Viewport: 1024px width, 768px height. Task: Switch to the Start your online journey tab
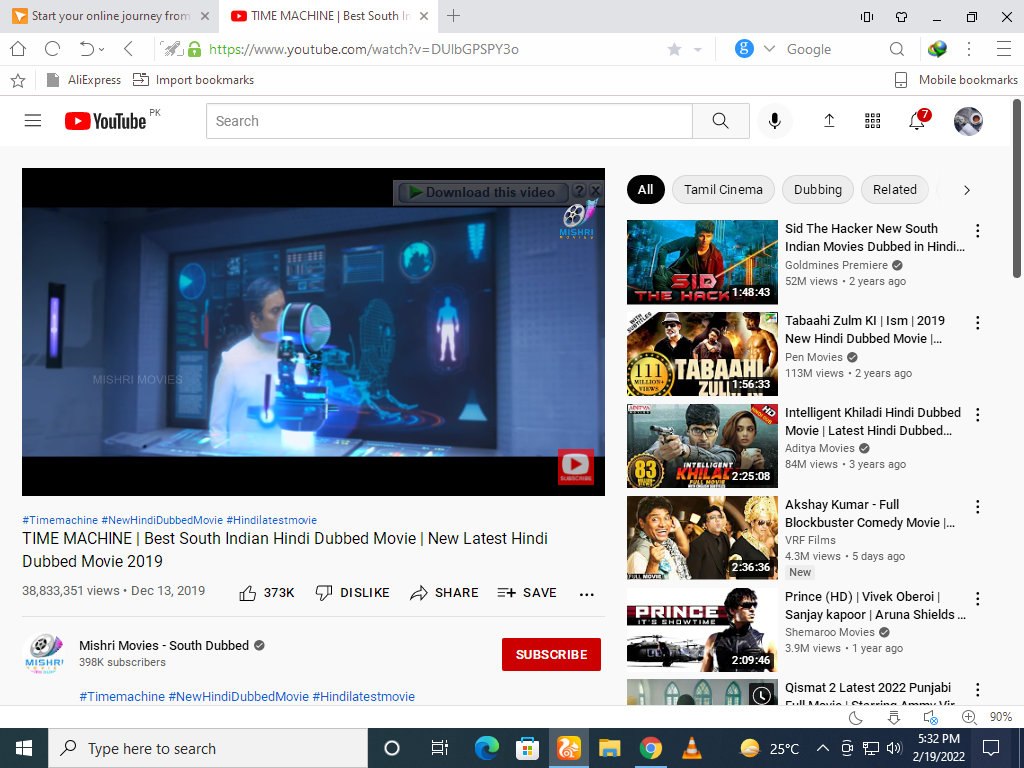tap(111, 16)
